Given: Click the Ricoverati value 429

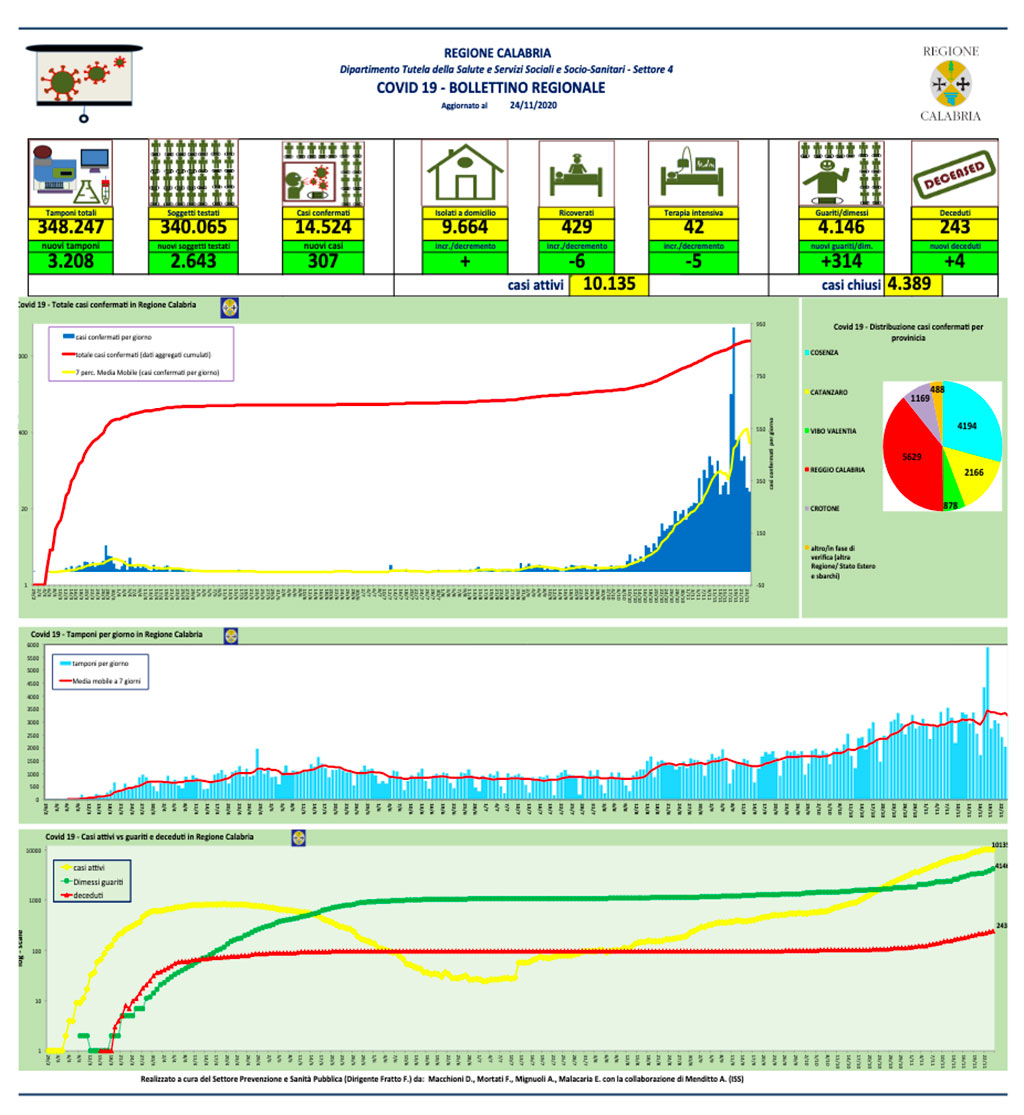Looking at the screenshot, I should click(576, 228).
